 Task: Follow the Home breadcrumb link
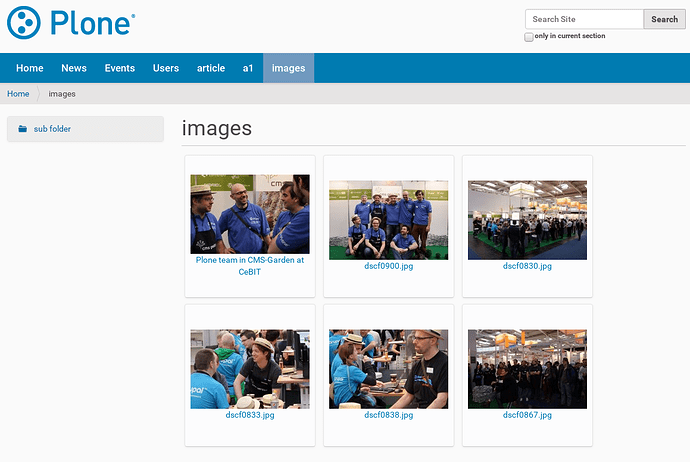pyautogui.click(x=18, y=94)
